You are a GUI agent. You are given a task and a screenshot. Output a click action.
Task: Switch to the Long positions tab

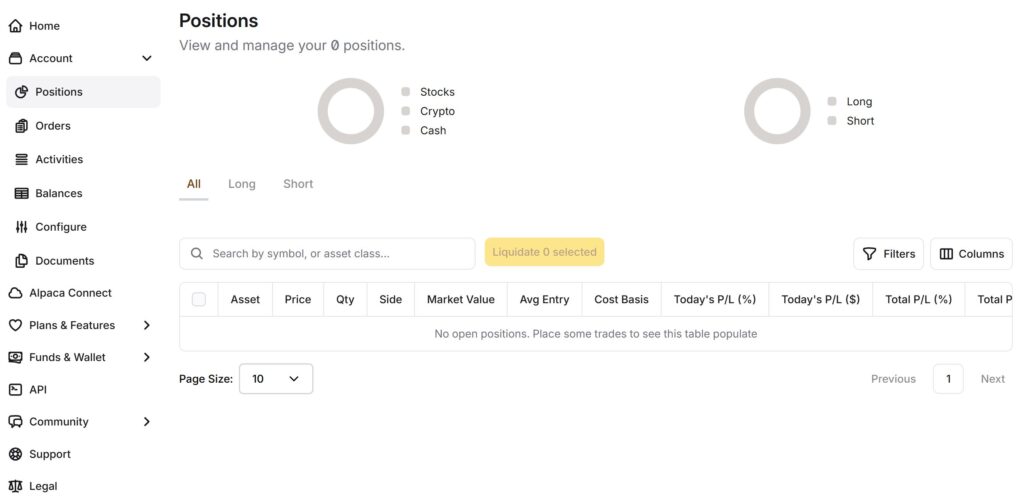(x=242, y=185)
